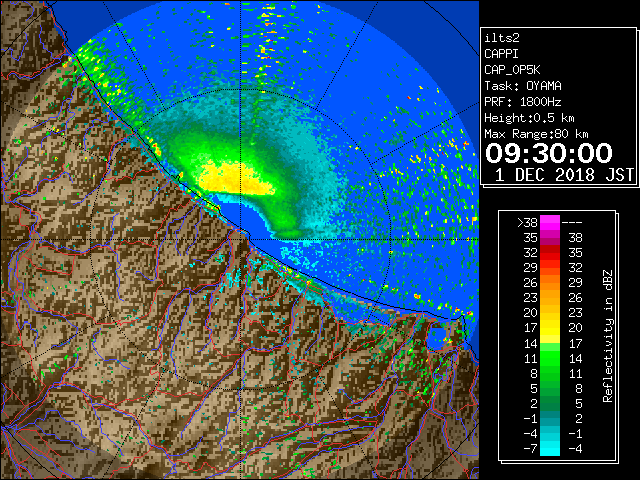Click the 'Height:0.5 km' line
Screen dimensions: 640x480
coord(529,118)
